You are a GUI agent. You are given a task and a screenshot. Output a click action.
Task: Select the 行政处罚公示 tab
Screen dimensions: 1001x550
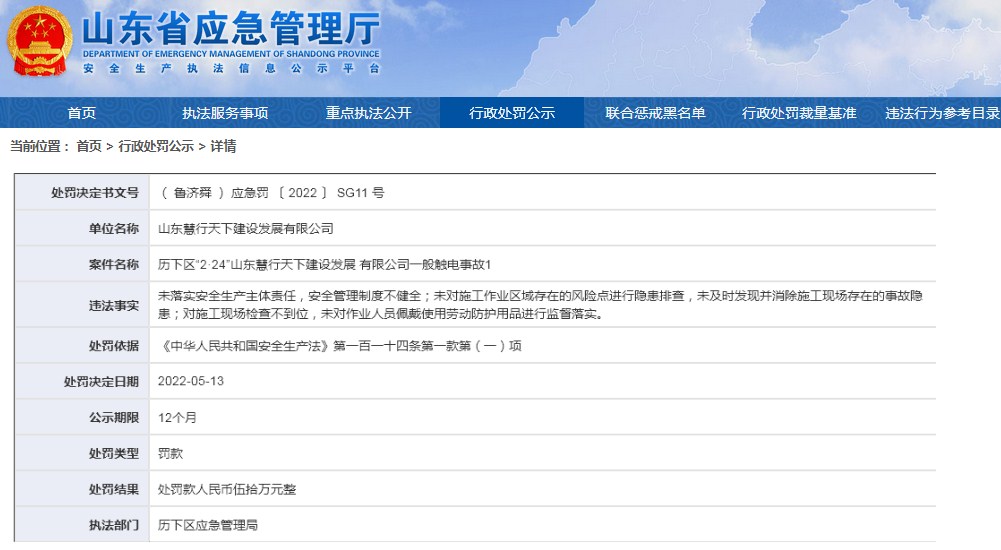point(512,113)
